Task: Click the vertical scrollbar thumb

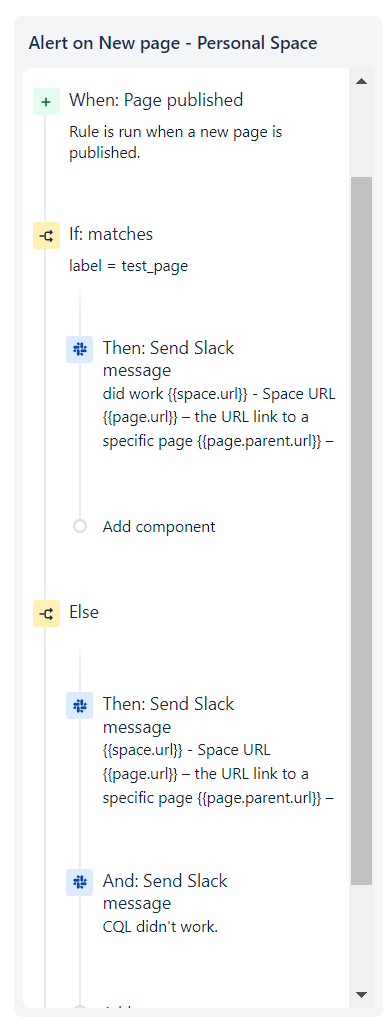Action: coord(362,531)
